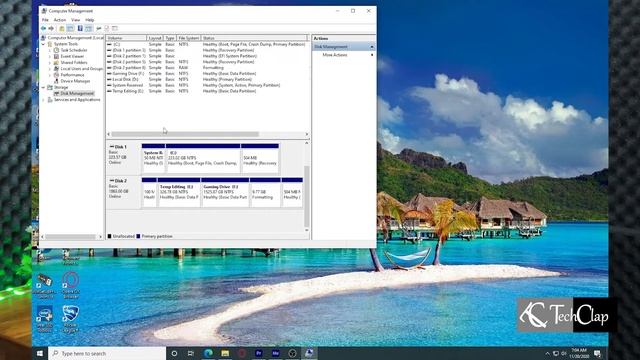Click More Actions in Actions pane
Image resolution: width=640 pixels, height=360 pixels.
[x=335, y=55]
